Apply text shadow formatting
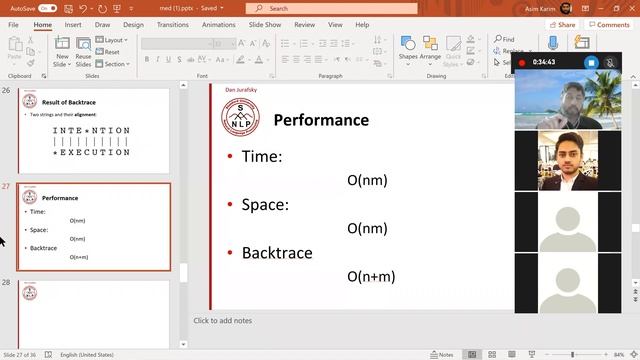 coord(179,60)
